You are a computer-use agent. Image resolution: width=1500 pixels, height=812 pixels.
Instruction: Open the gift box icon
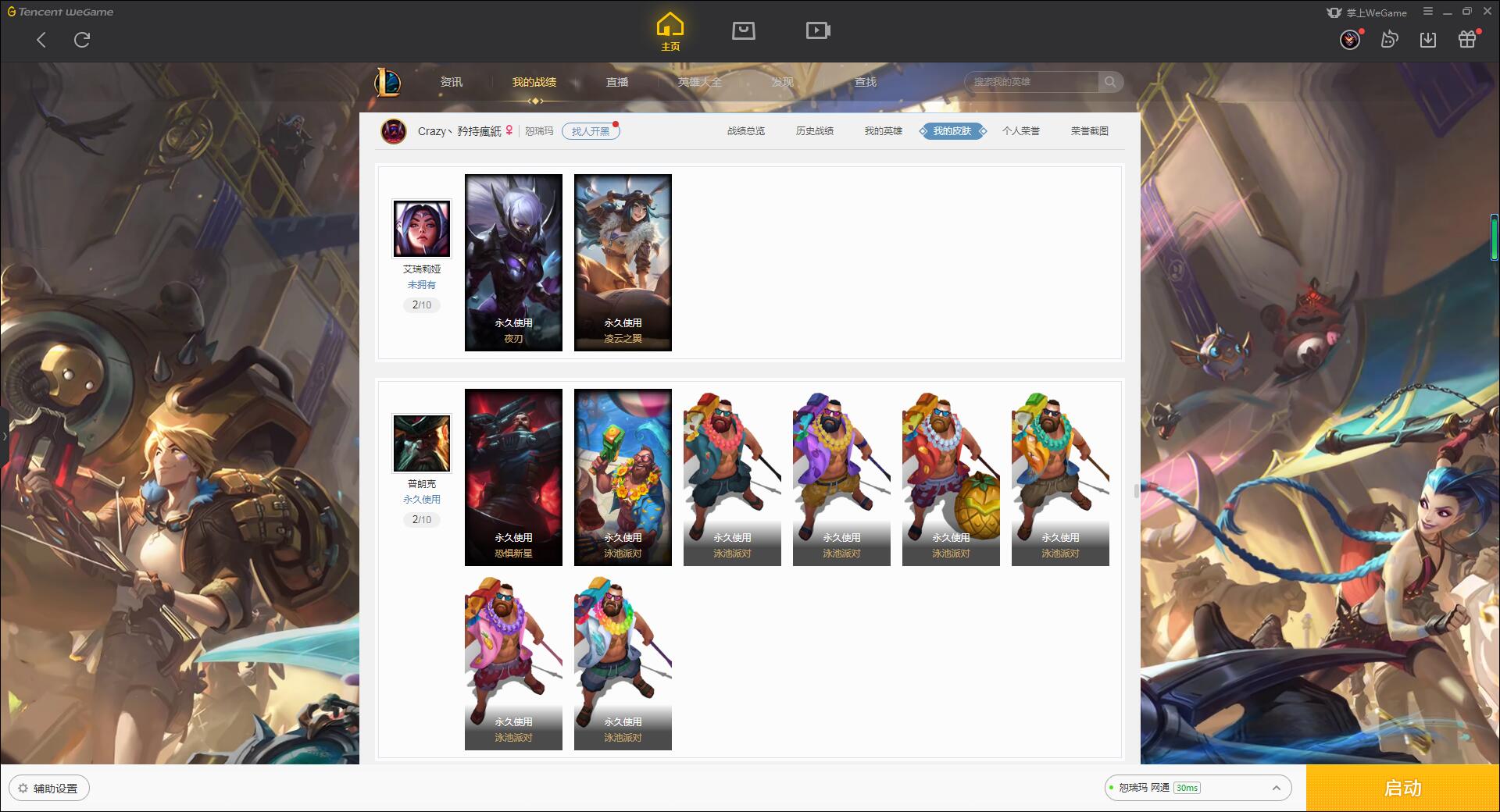(1467, 40)
